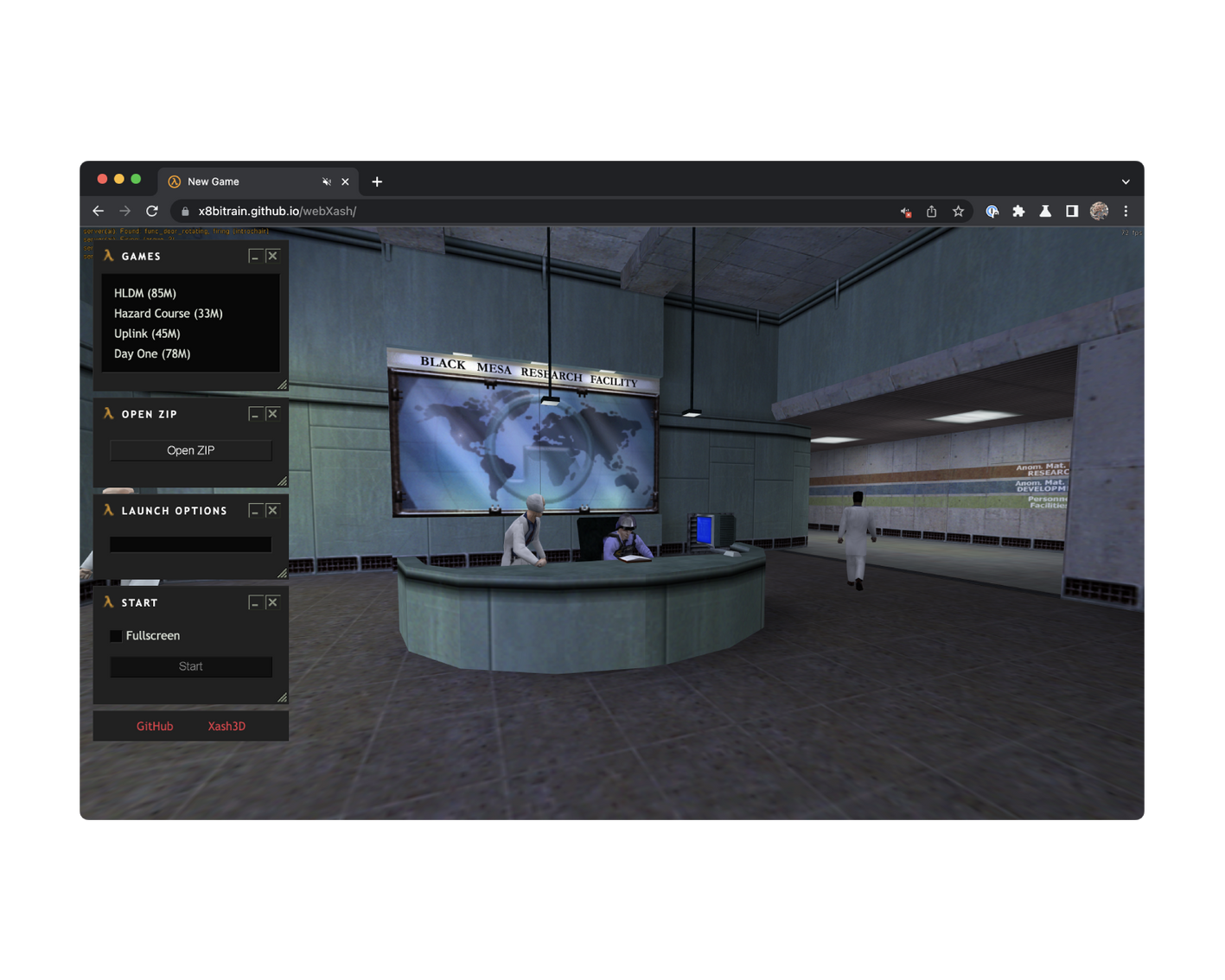Open the Chrome three-dot menu

coord(1126,211)
